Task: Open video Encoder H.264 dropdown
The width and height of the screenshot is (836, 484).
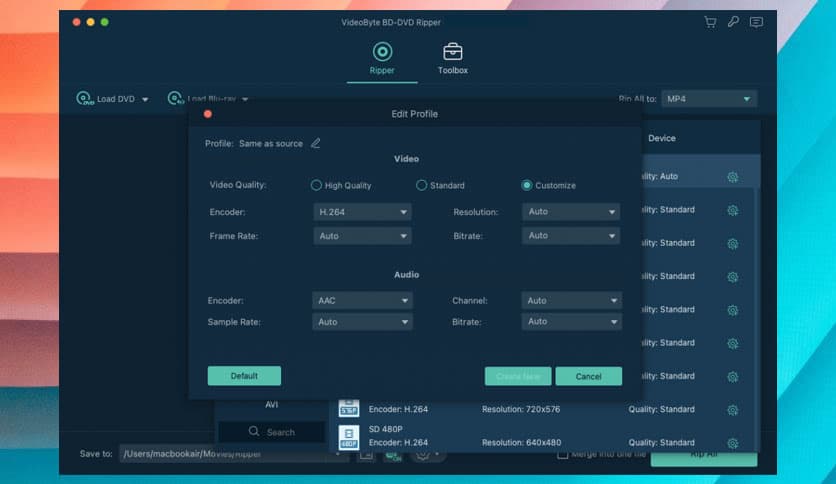Action: 363,212
